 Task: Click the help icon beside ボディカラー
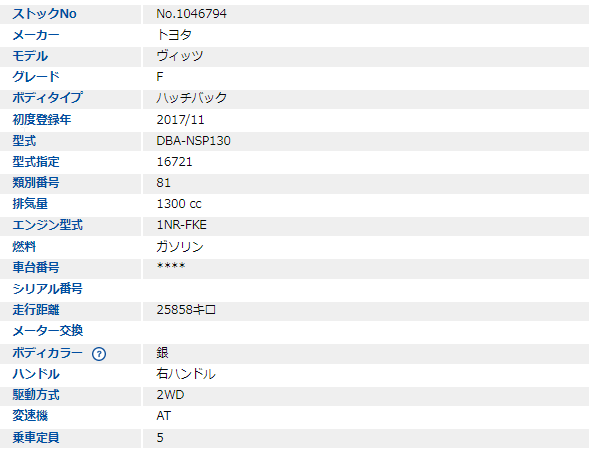(99, 353)
